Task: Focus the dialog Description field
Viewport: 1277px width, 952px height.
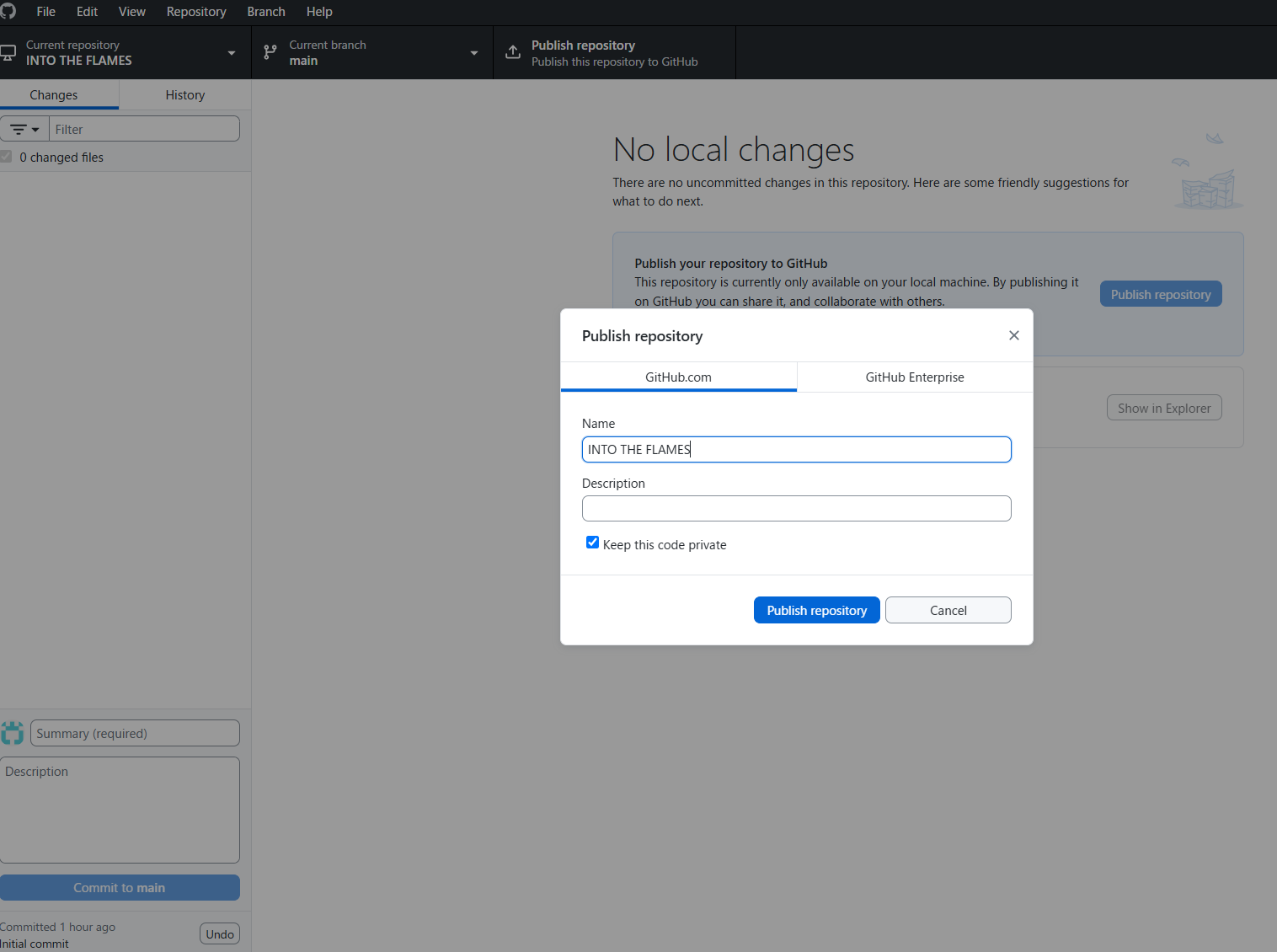Action: click(797, 508)
